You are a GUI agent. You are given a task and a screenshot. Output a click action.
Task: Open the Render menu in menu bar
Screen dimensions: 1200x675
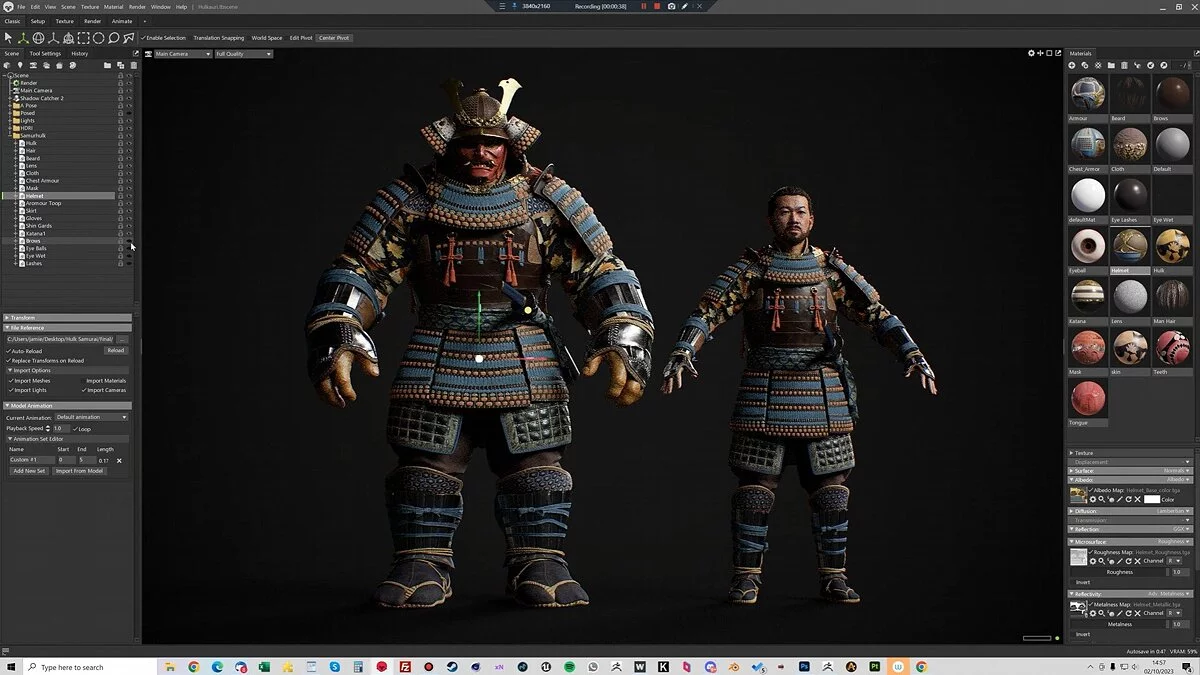click(137, 7)
